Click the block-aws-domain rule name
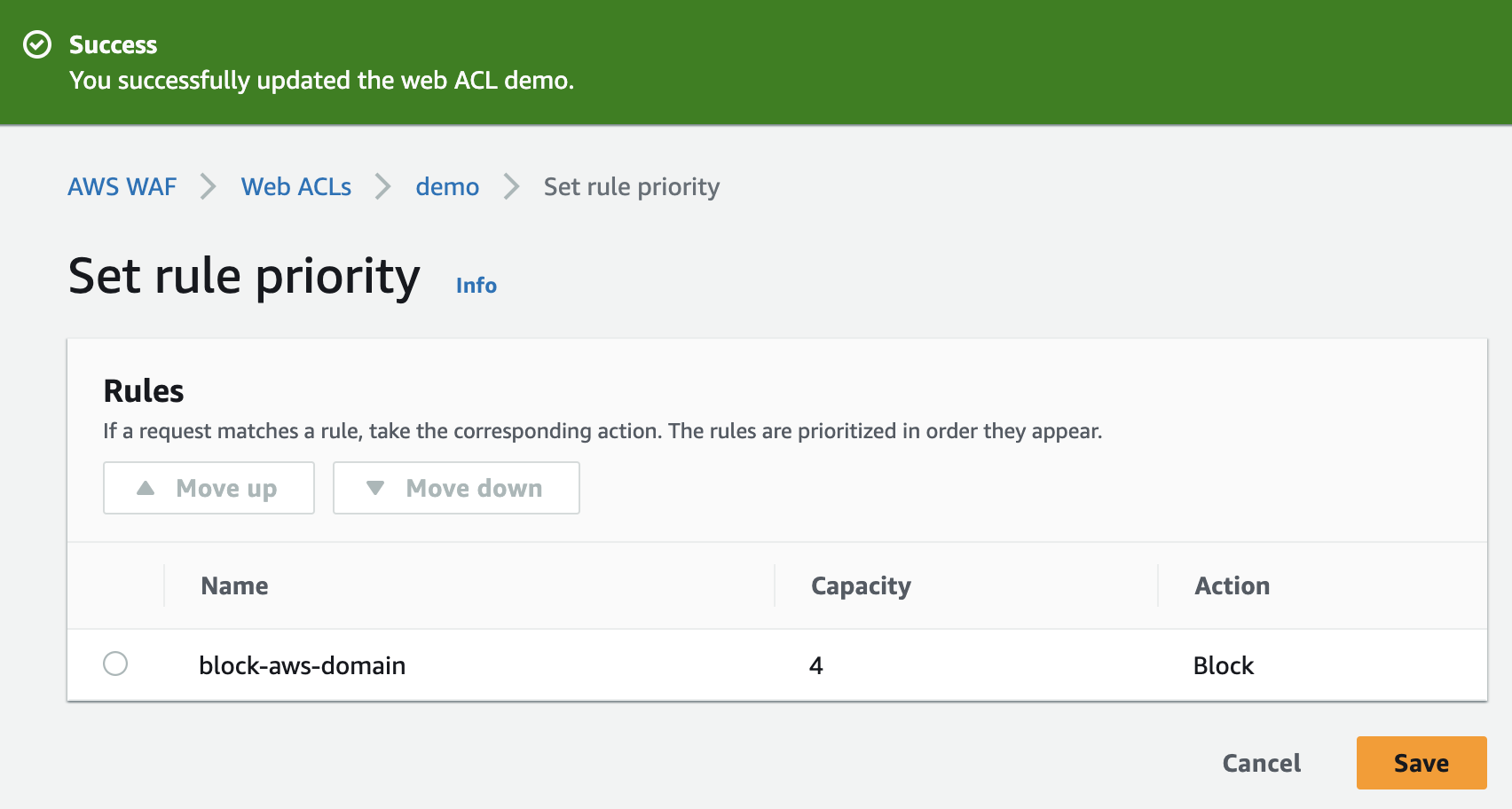Image resolution: width=1512 pixels, height=809 pixels. click(302, 665)
